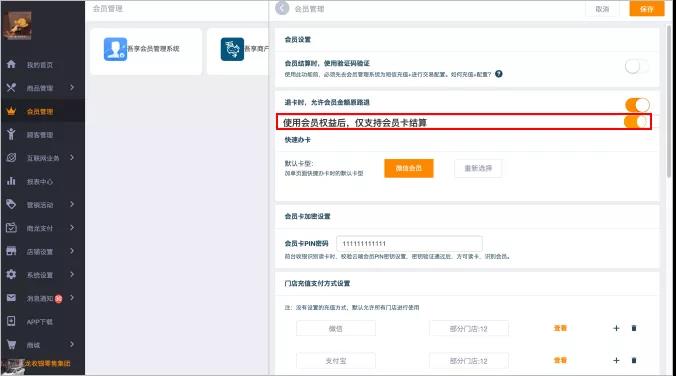Screen dimensions: 676x376
Task: Expand 互联网业务 chevron
Action: pyautogui.click(x=72, y=157)
